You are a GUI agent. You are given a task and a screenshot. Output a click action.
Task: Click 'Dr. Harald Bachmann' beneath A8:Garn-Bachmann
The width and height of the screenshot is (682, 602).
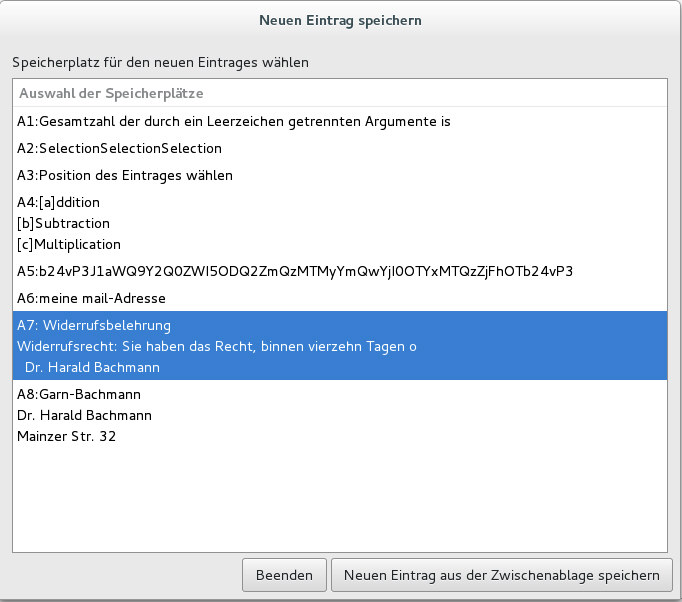coord(85,415)
